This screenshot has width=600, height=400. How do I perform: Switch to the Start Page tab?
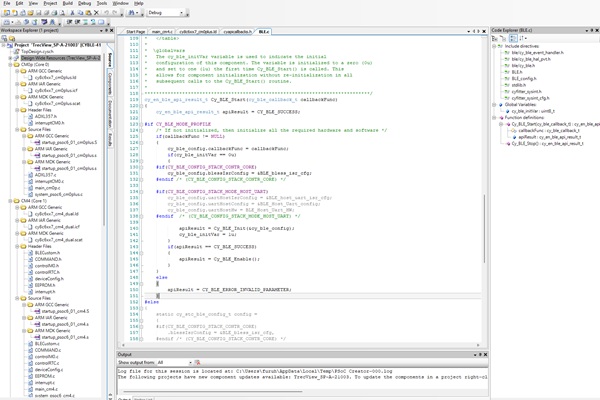135,32
